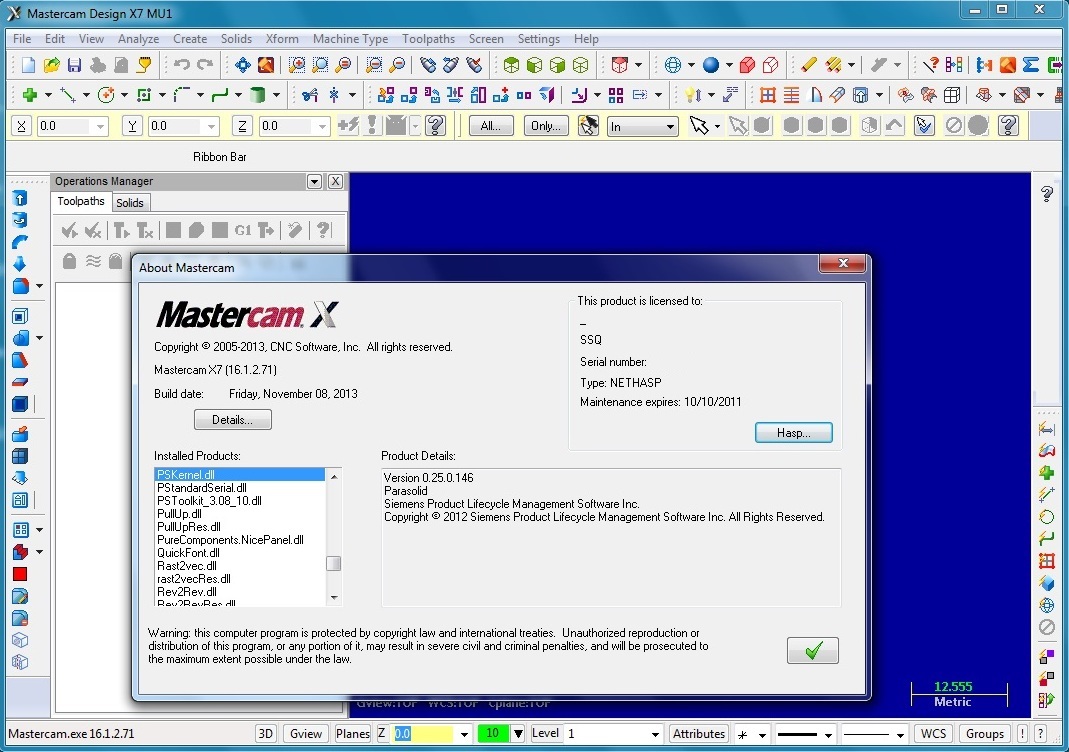1069x752 pixels.
Task: Click the light bulb icon in second toolbar
Action: click(692, 95)
